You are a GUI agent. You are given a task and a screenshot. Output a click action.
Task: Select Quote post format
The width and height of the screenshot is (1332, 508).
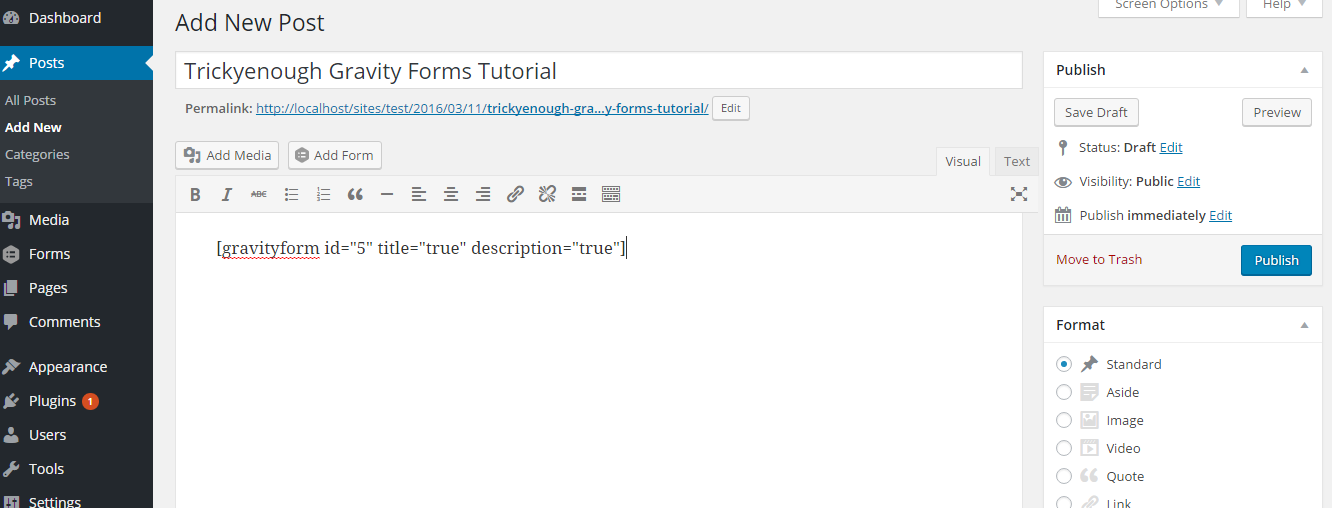pyautogui.click(x=1064, y=476)
